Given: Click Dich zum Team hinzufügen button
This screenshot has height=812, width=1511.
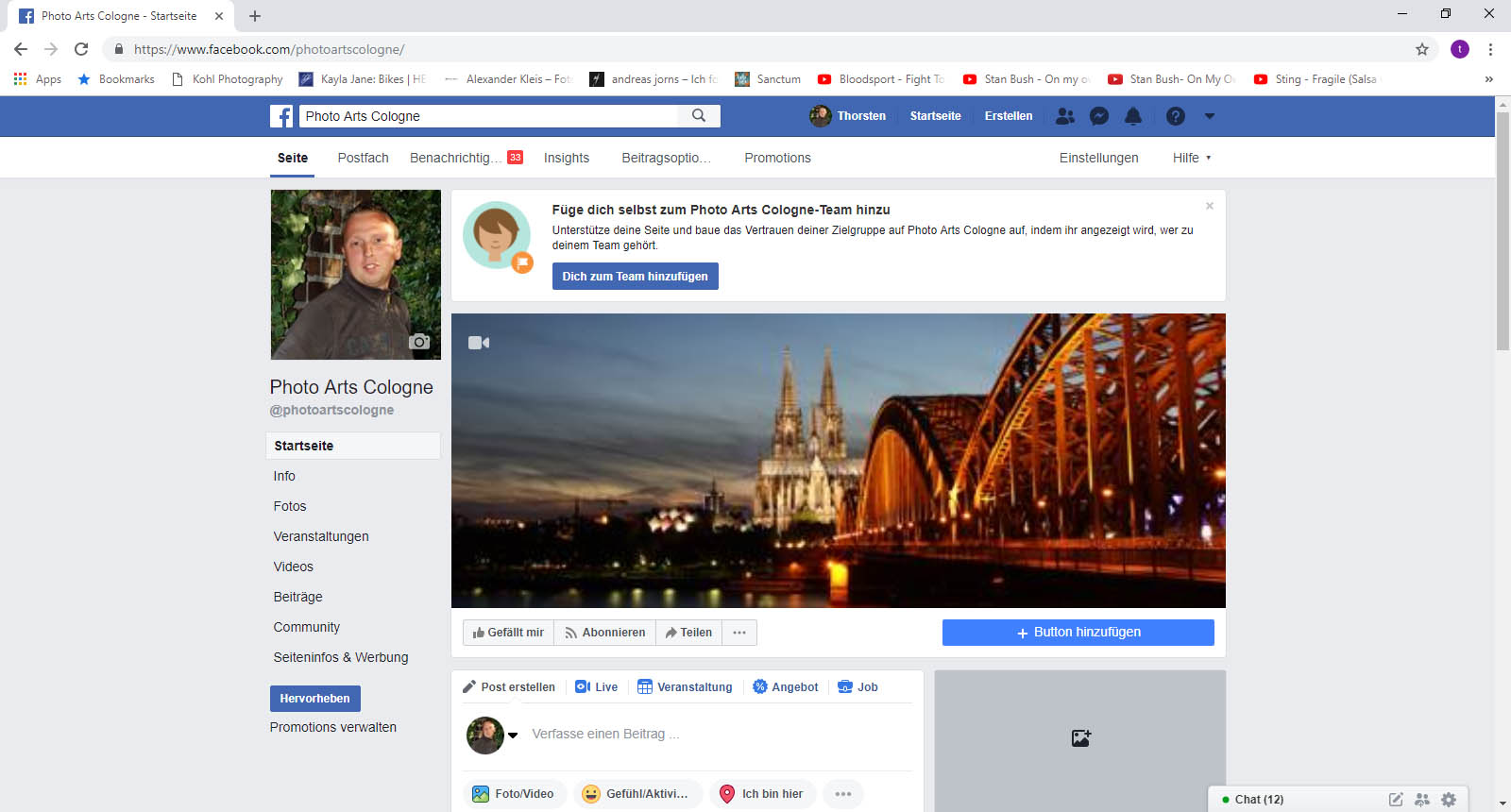Looking at the screenshot, I should (635, 277).
